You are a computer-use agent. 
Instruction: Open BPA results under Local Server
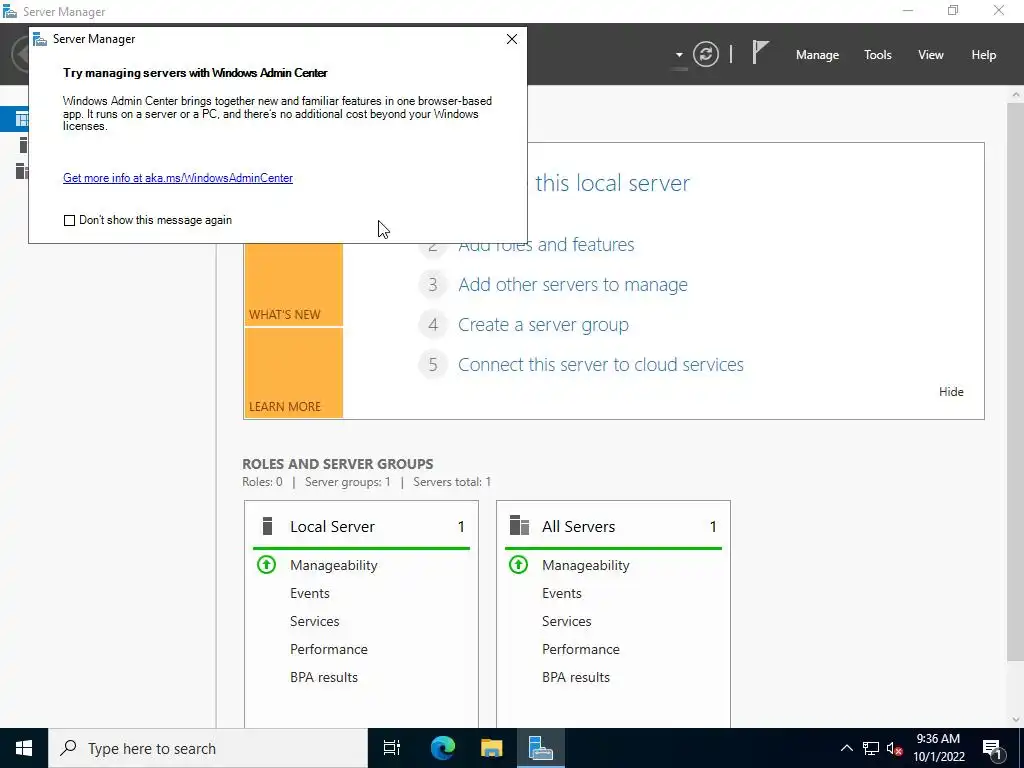point(324,677)
